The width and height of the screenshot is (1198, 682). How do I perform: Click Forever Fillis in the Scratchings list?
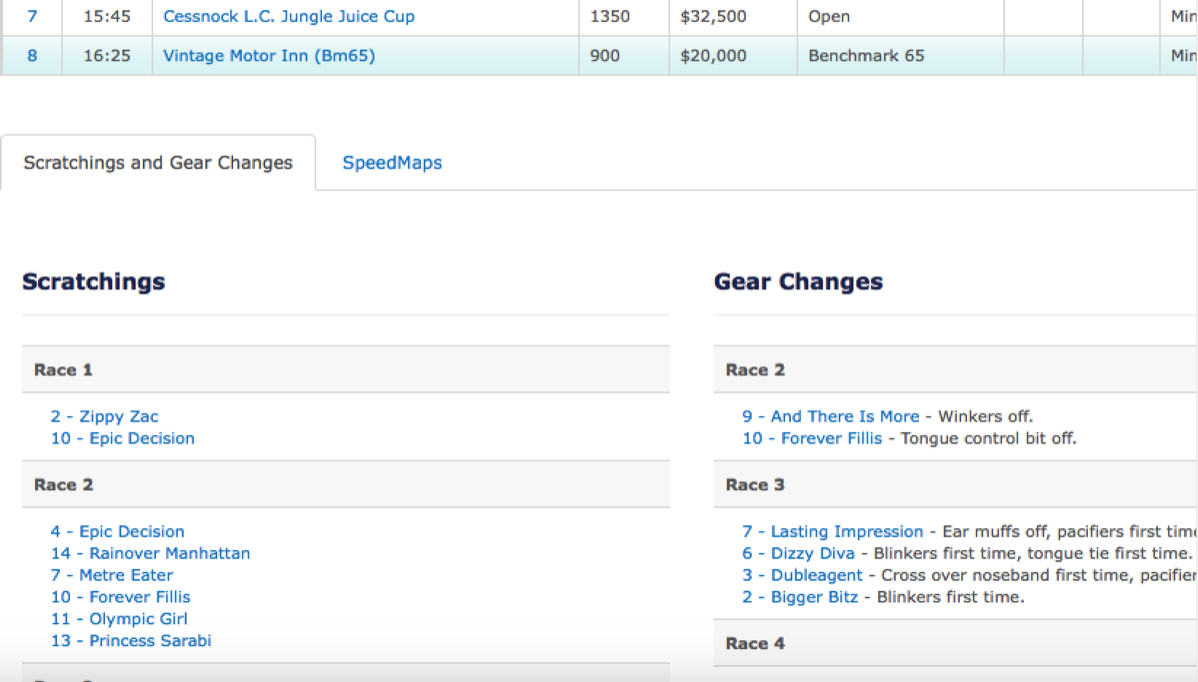point(121,598)
